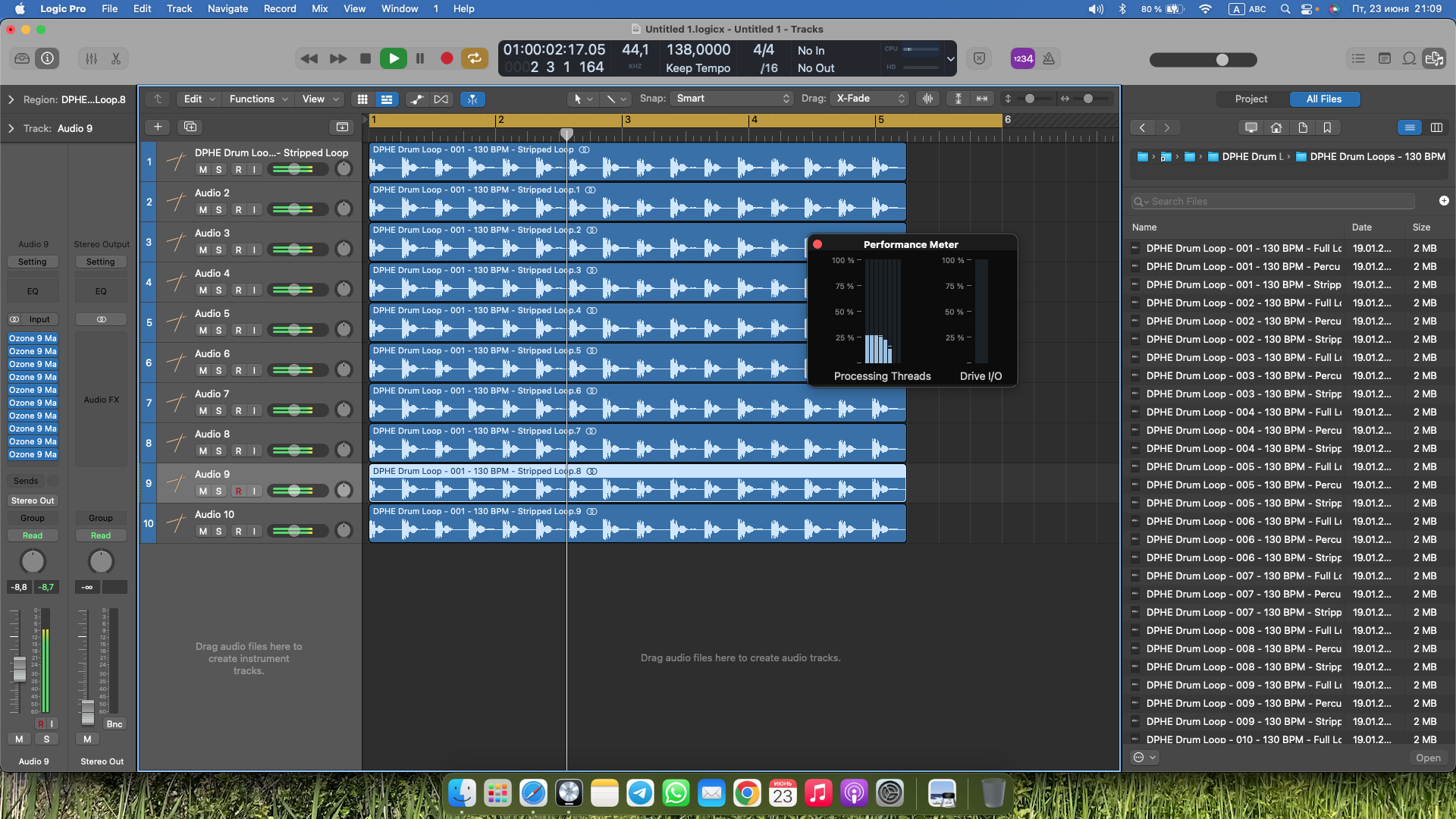Open the Functions dropdown in tracks area
This screenshot has height=819, width=1456.
coord(258,99)
